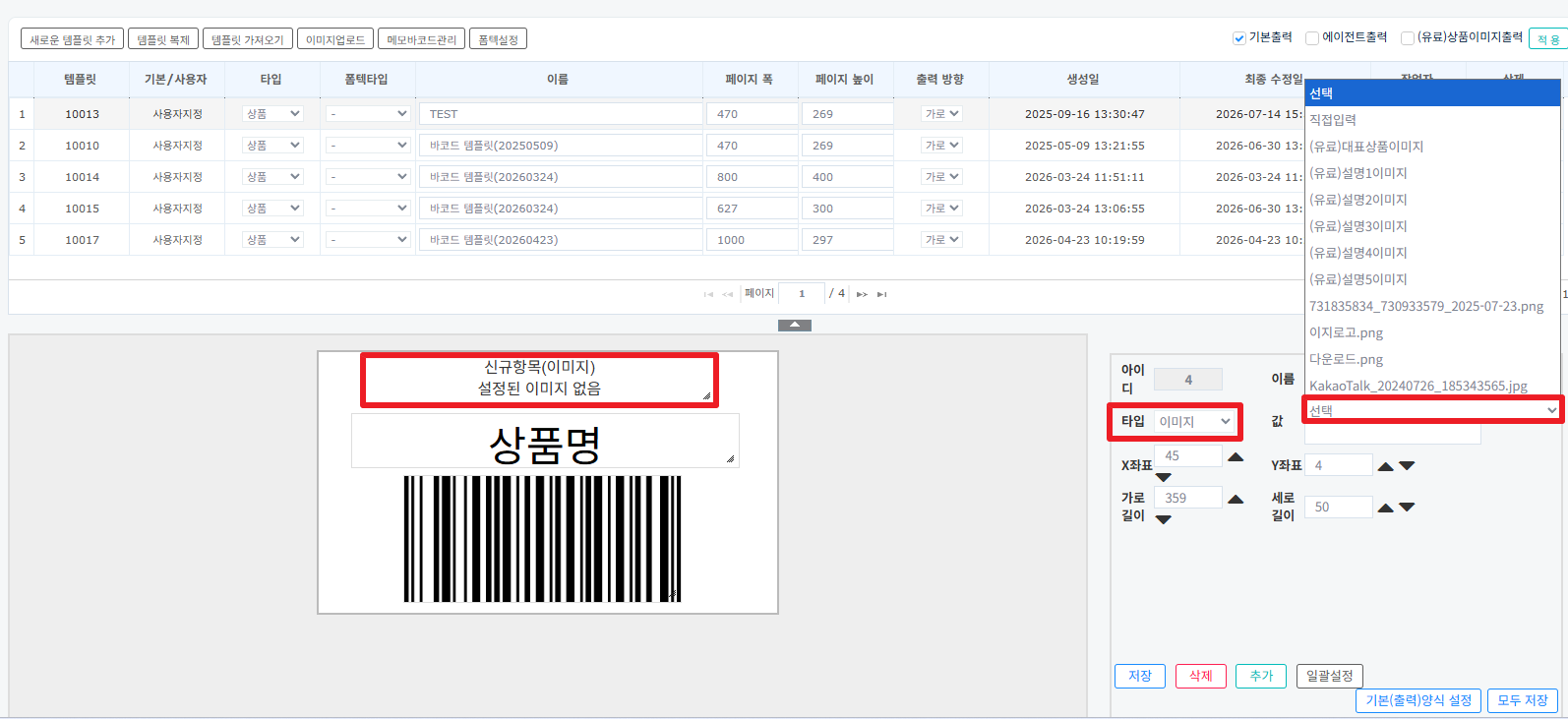Open the 출력 방향 dropdown for template 10017

(941, 240)
